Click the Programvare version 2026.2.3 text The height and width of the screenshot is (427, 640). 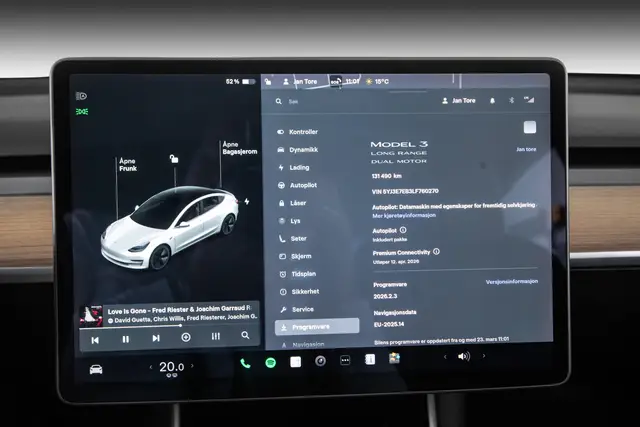pyautogui.click(x=385, y=296)
